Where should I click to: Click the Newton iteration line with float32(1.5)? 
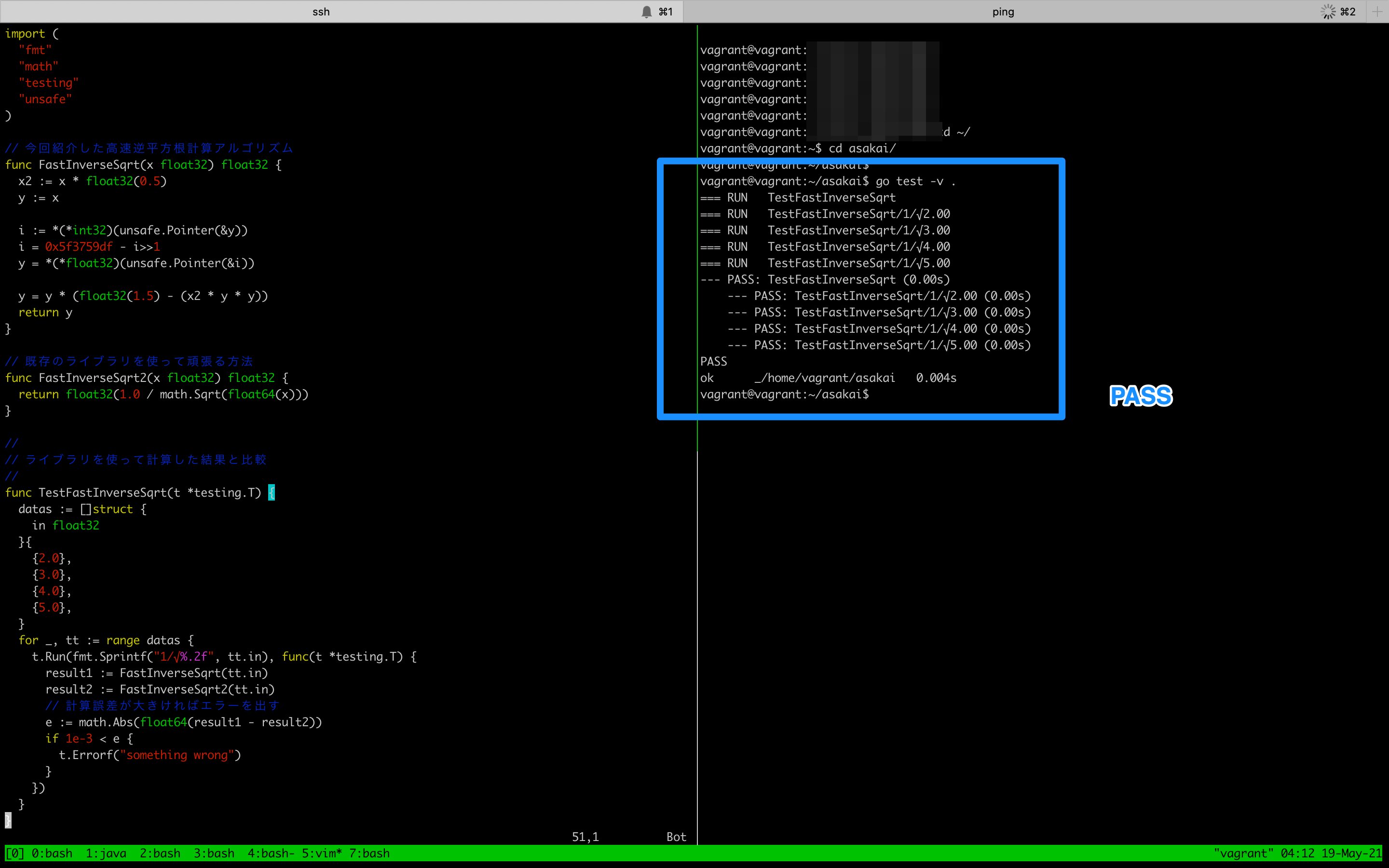point(143,296)
